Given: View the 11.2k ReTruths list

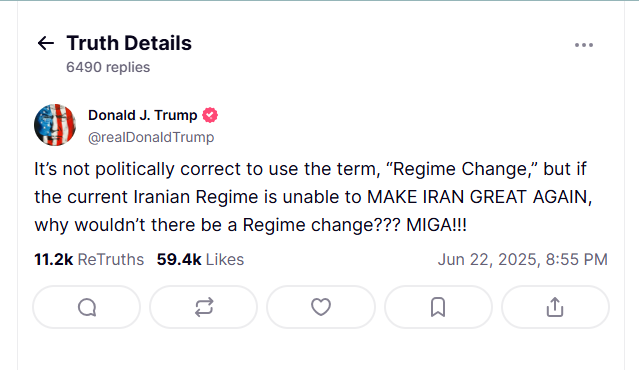Looking at the screenshot, I should [x=89, y=260].
